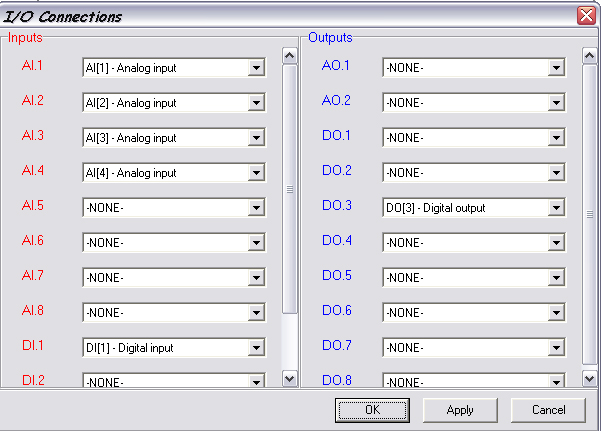601x431 pixels.
Task: Click the Outputs group heading
Action: pos(330,38)
